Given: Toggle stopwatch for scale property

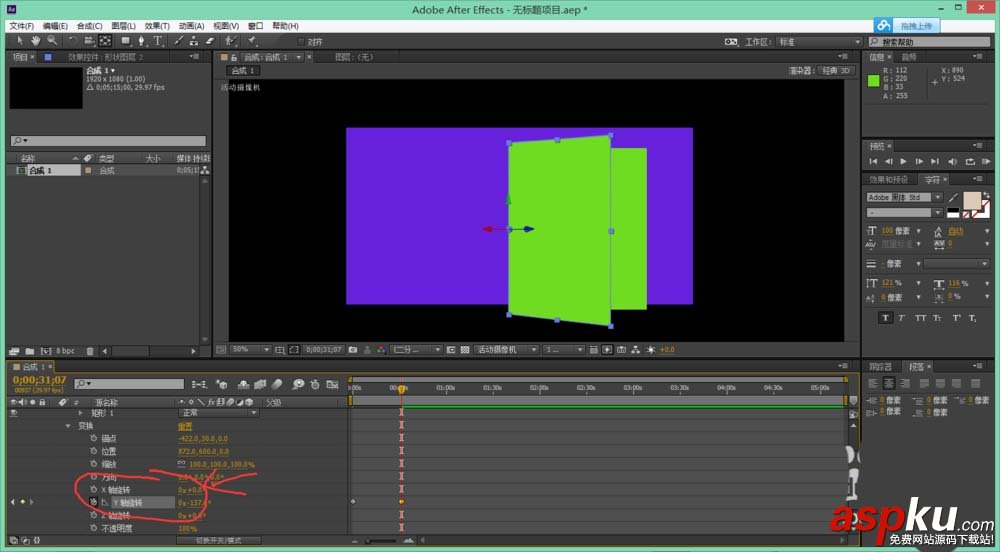Looking at the screenshot, I should (x=94, y=464).
